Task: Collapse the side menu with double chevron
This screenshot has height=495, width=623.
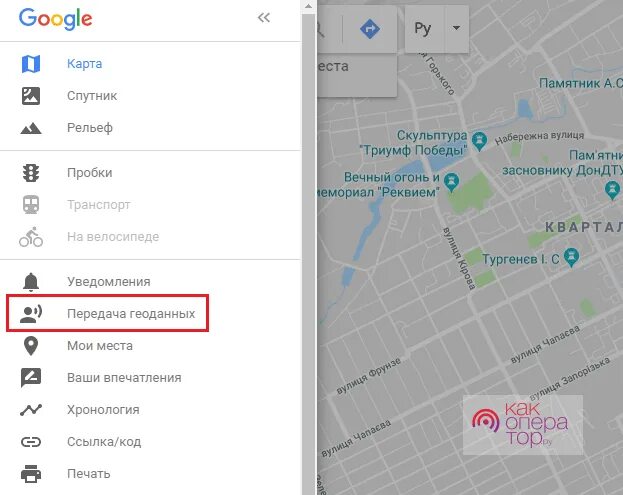Action: (x=264, y=17)
